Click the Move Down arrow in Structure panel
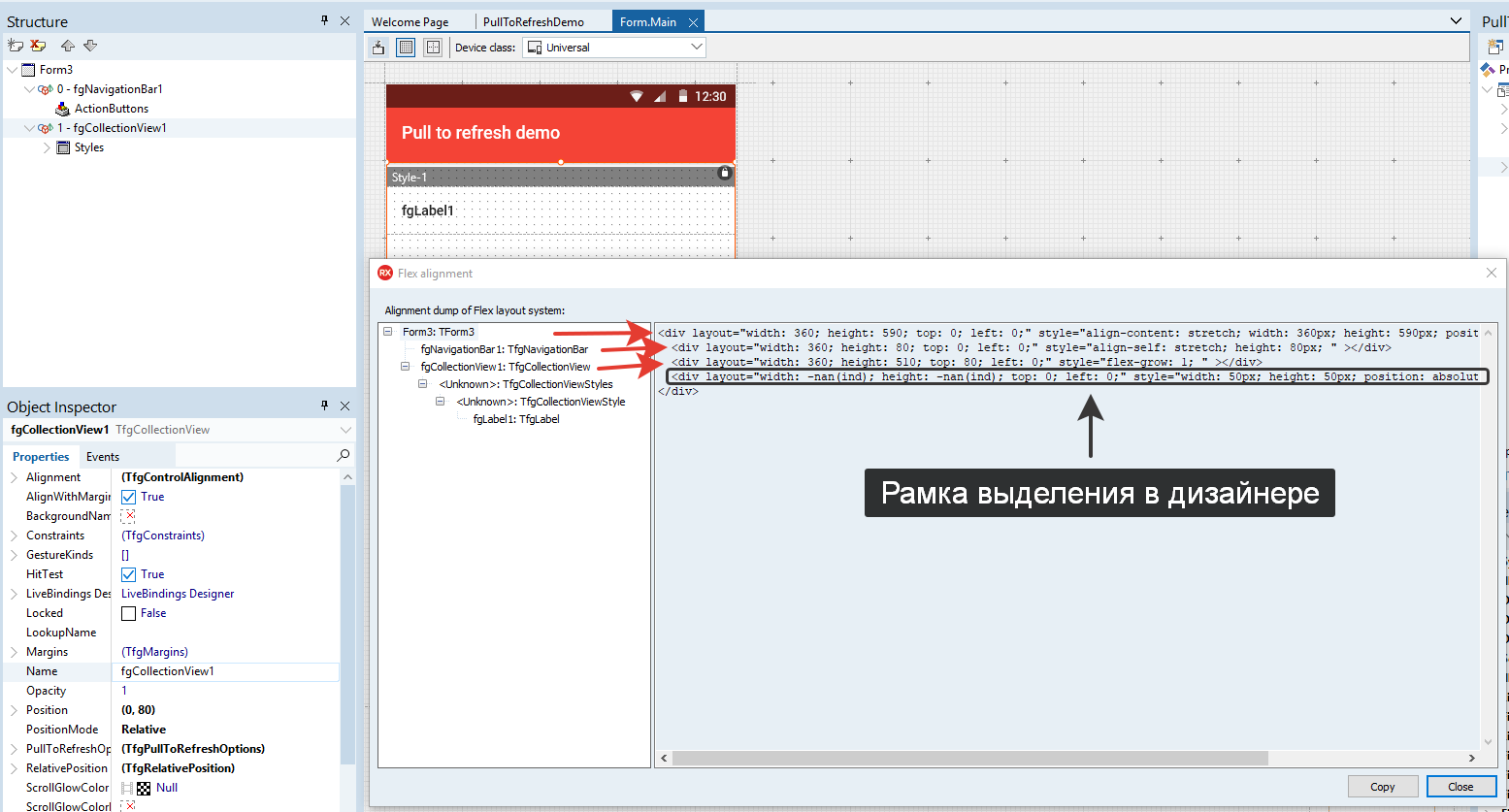This screenshot has height=812, width=1509. (x=90, y=46)
